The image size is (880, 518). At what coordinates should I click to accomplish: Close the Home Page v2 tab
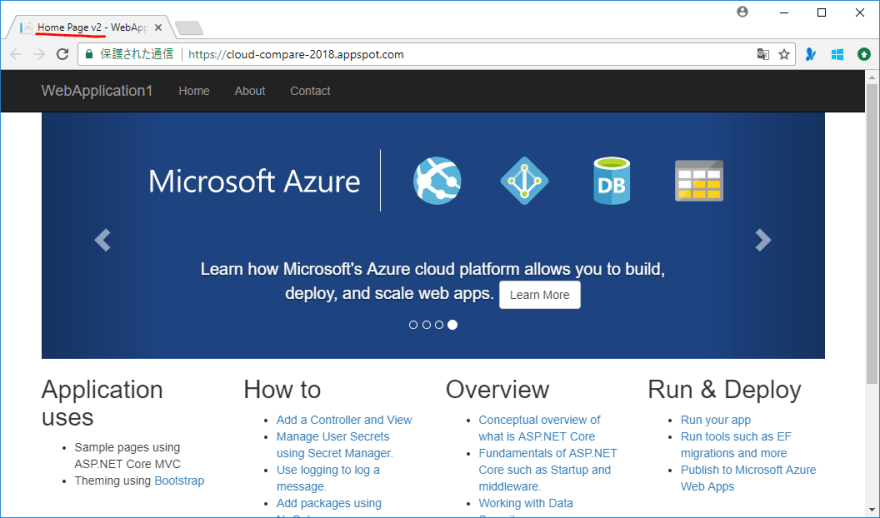click(x=158, y=27)
